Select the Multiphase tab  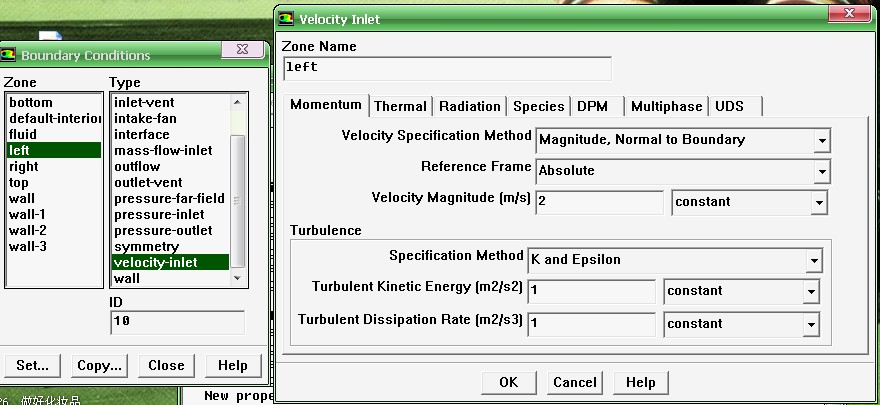[666, 106]
